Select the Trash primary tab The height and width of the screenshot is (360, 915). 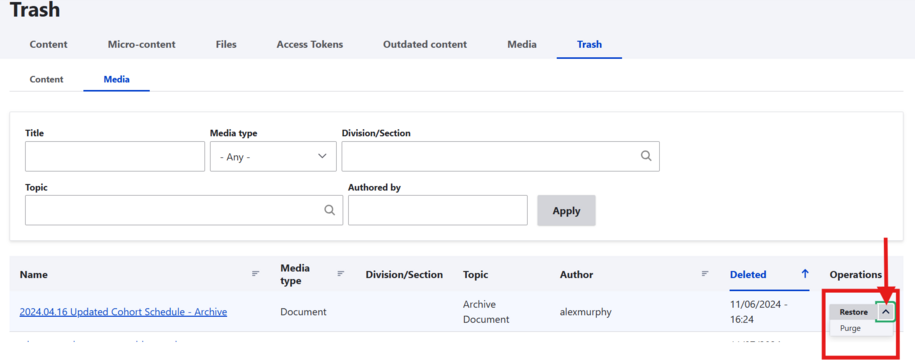click(x=589, y=44)
